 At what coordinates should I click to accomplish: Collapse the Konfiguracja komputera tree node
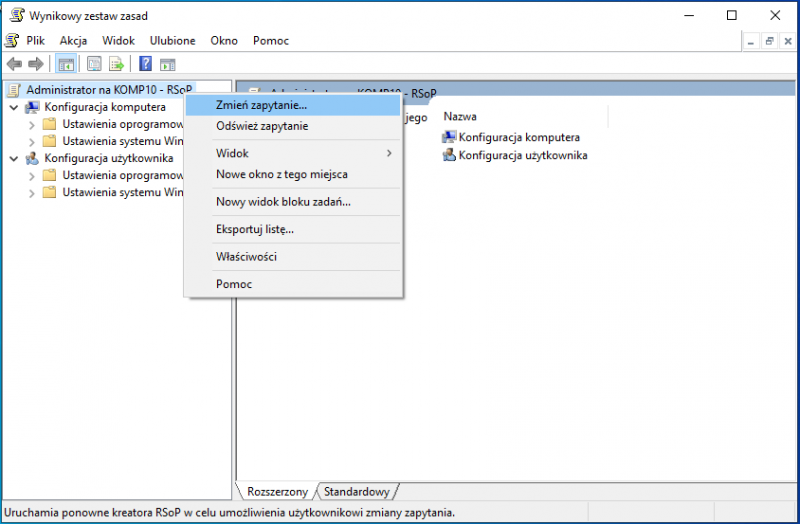pyautogui.click(x=14, y=107)
